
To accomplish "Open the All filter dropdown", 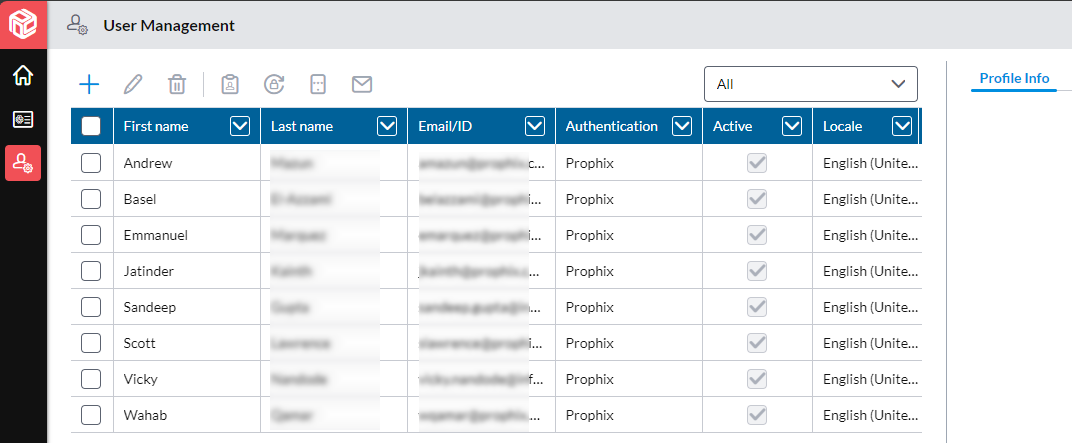I will tap(811, 84).
